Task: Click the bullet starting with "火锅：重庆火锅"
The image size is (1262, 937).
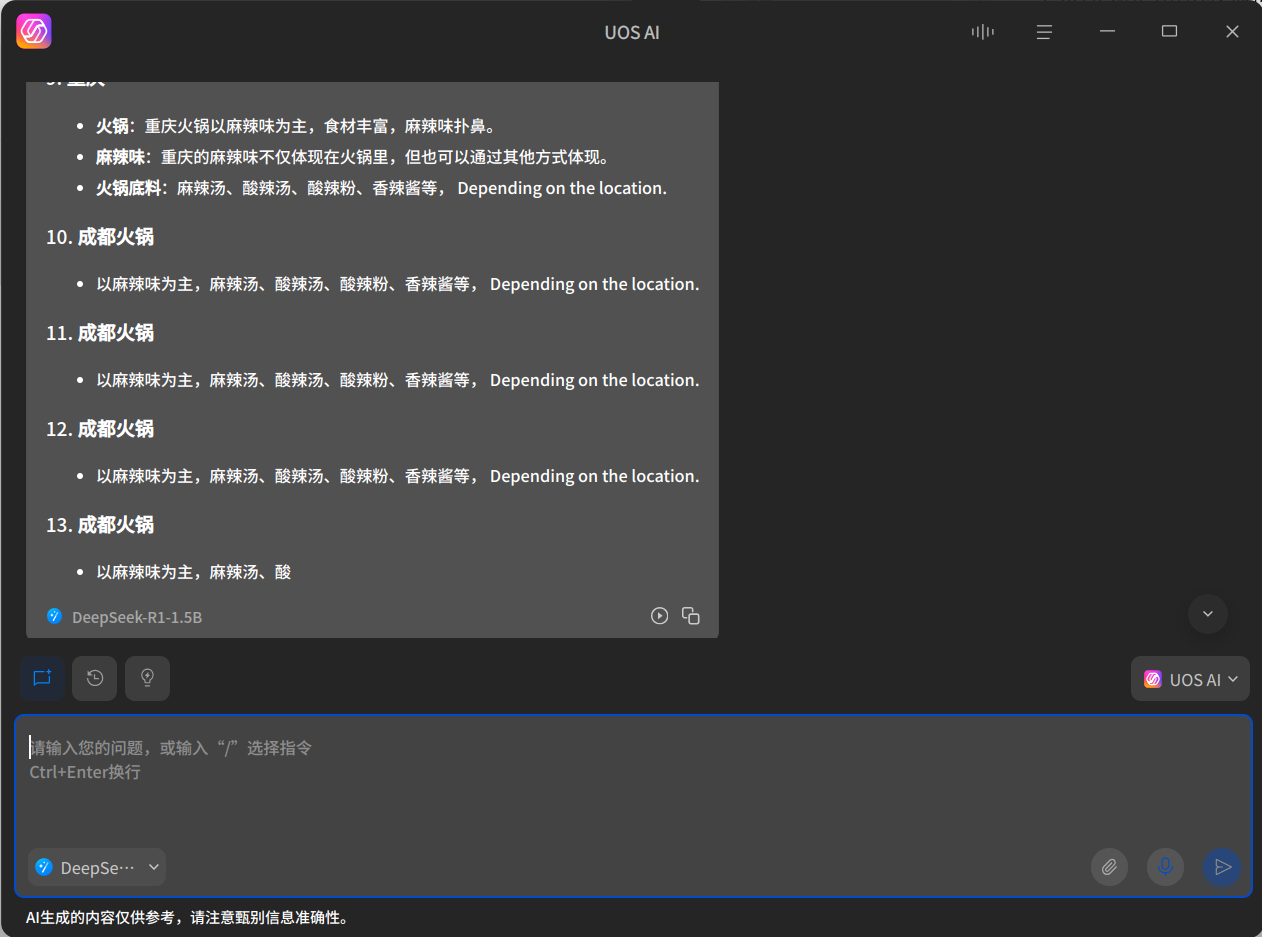Action: [296, 126]
